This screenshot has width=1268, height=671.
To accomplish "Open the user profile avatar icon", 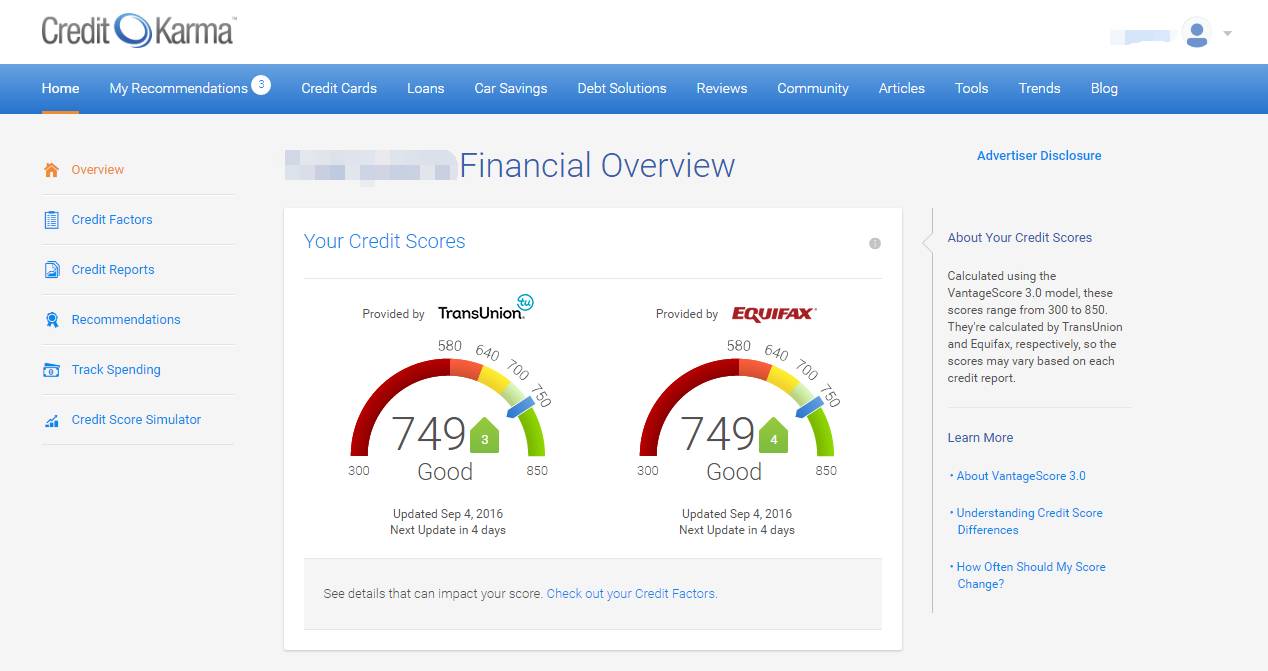I will click(1196, 32).
